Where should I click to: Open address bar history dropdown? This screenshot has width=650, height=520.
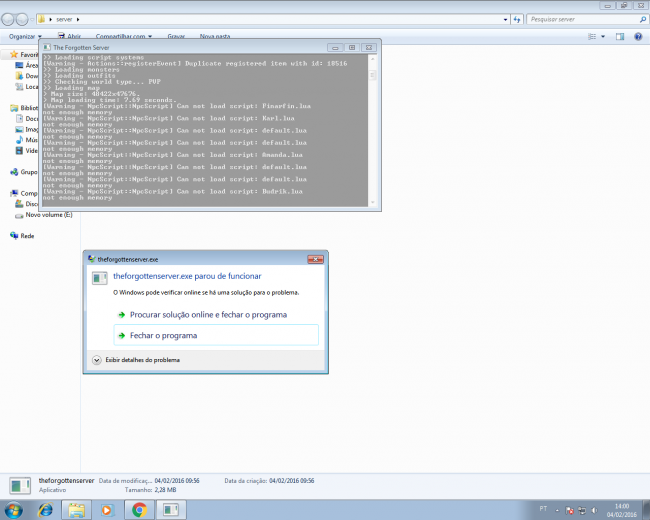[x=505, y=19]
